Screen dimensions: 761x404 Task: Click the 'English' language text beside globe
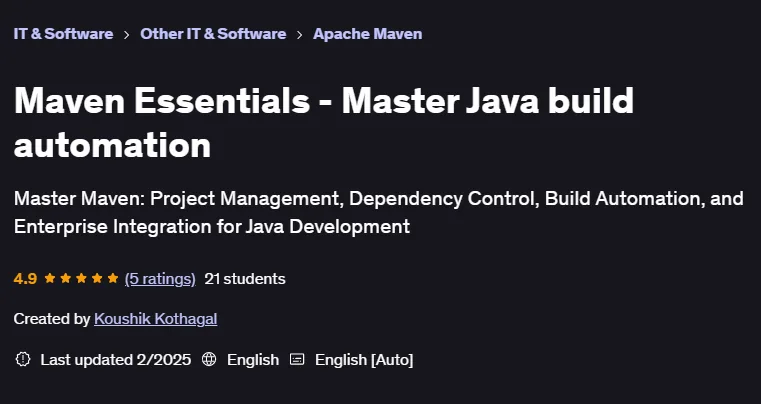(253, 360)
